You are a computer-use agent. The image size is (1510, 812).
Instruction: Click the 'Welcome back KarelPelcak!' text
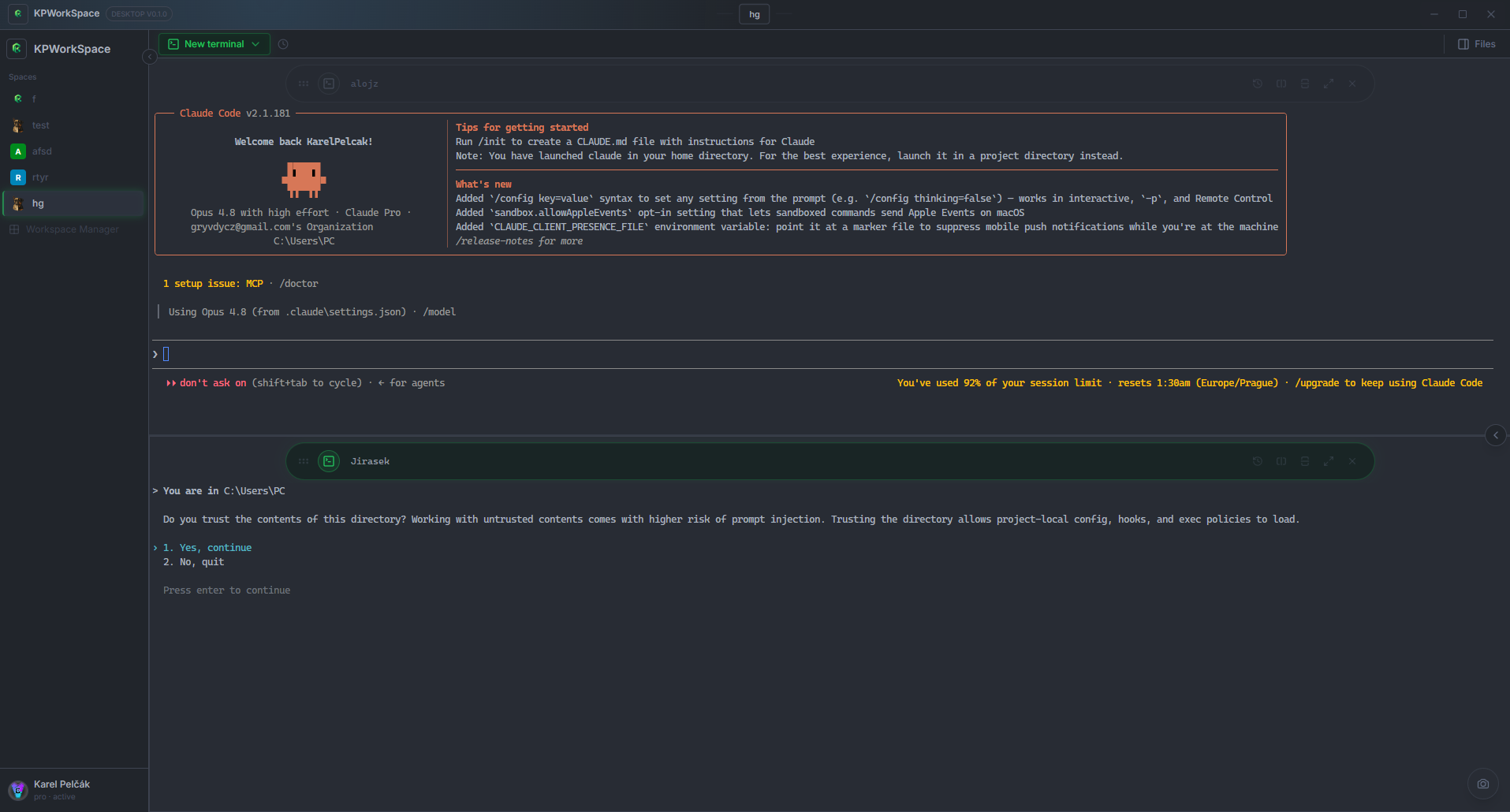(x=304, y=142)
